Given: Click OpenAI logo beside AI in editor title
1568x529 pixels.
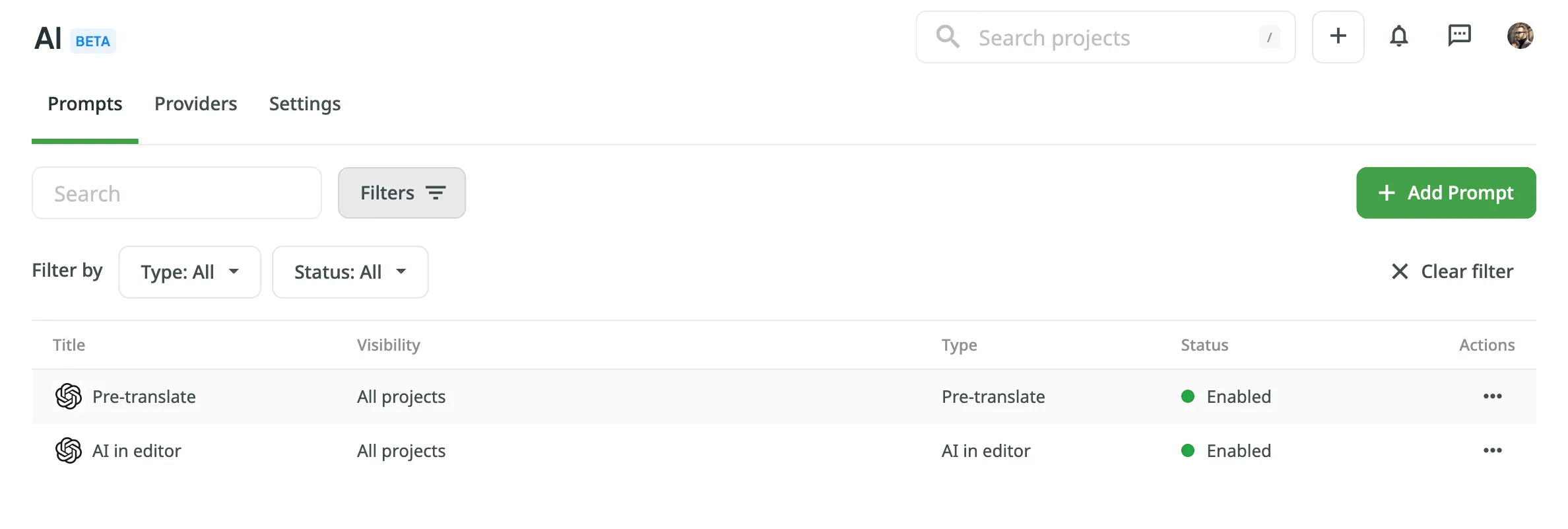Looking at the screenshot, I should 69,450.
